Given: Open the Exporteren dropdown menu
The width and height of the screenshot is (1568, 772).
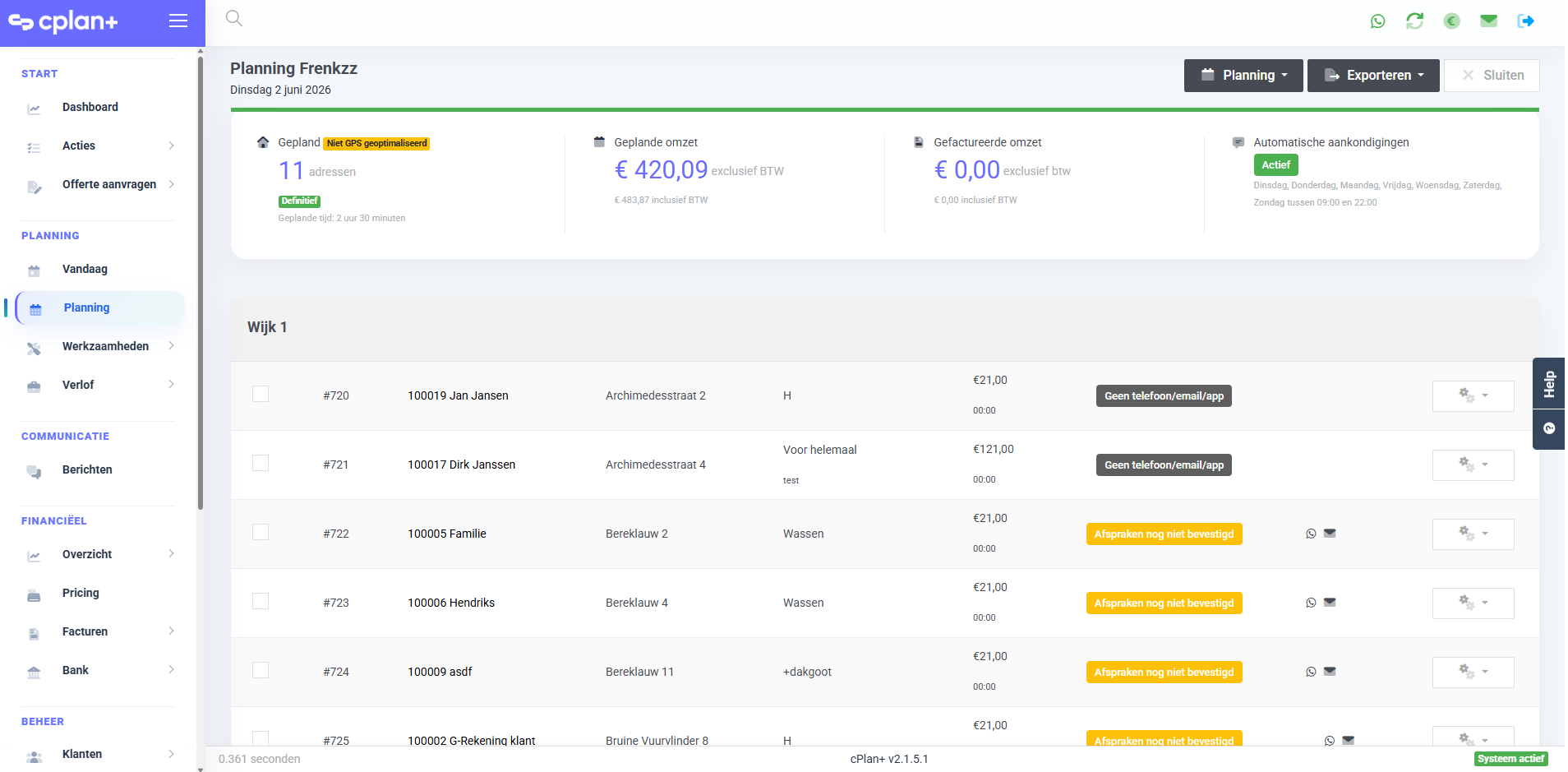Looking at the screenshot, I should point(1373,76).
